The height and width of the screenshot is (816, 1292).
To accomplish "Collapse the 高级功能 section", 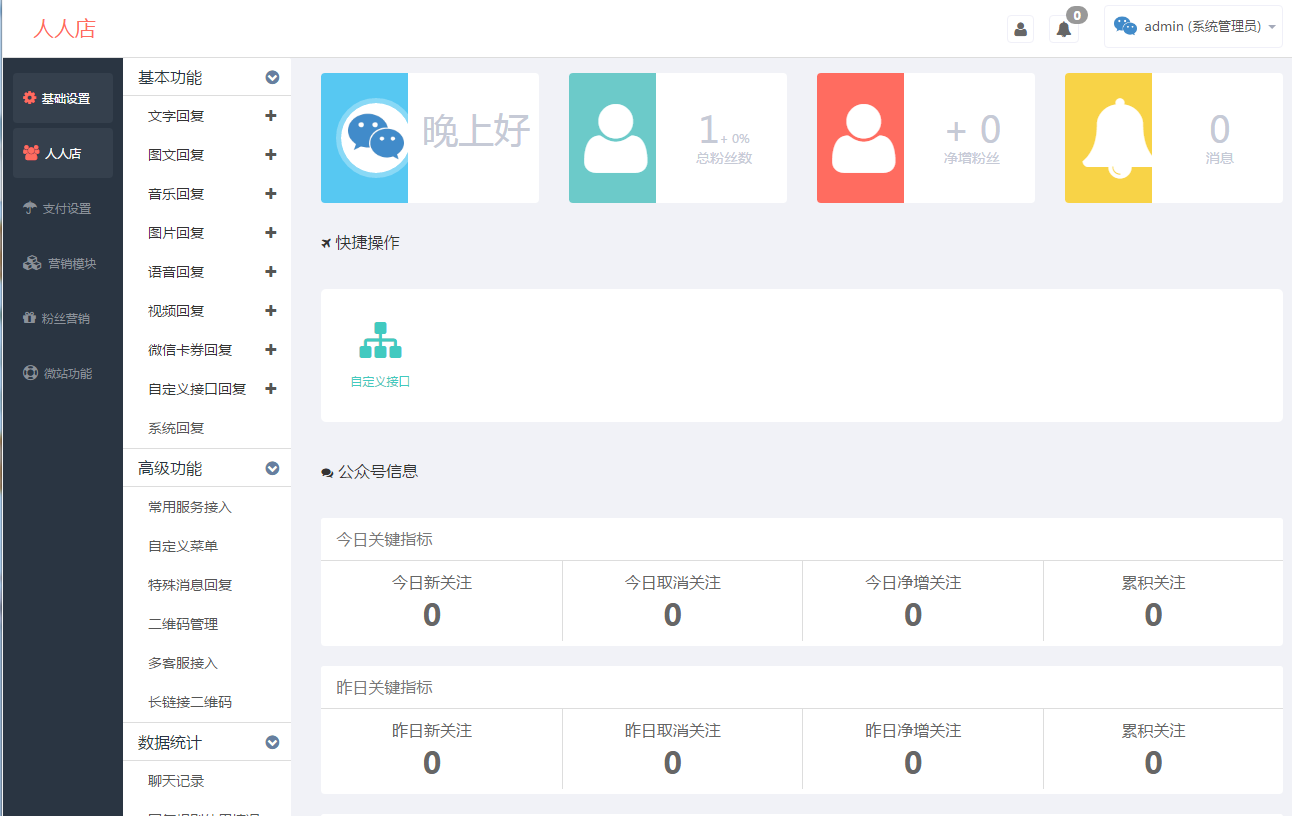I will click(272, 468).
